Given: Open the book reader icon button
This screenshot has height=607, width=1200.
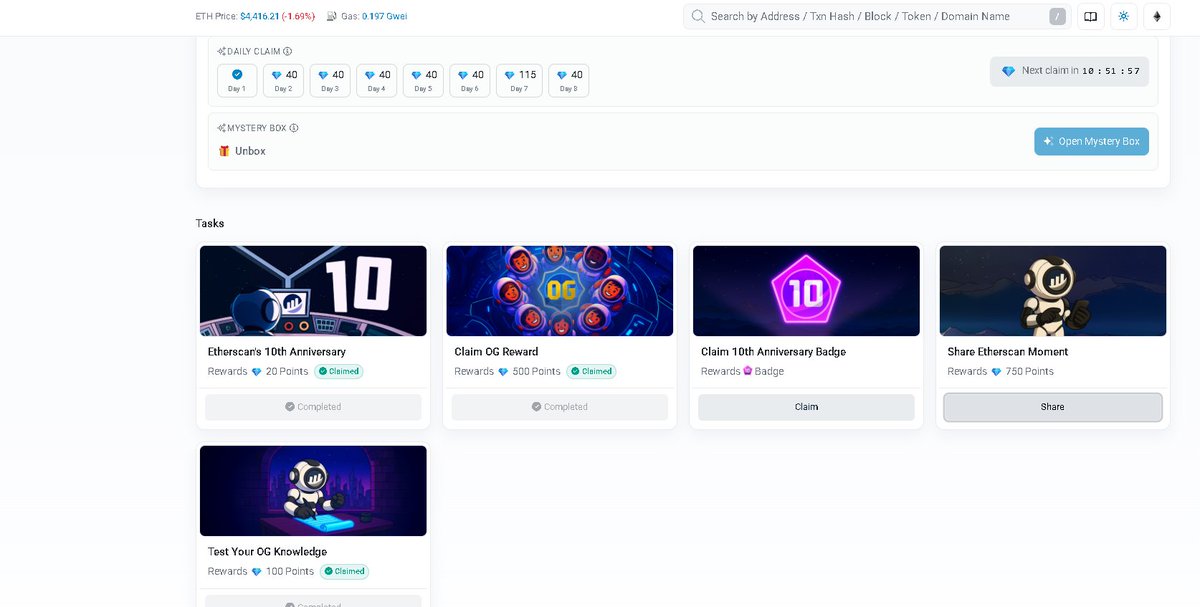Looking at the screenshot, I should [1091, 16].
